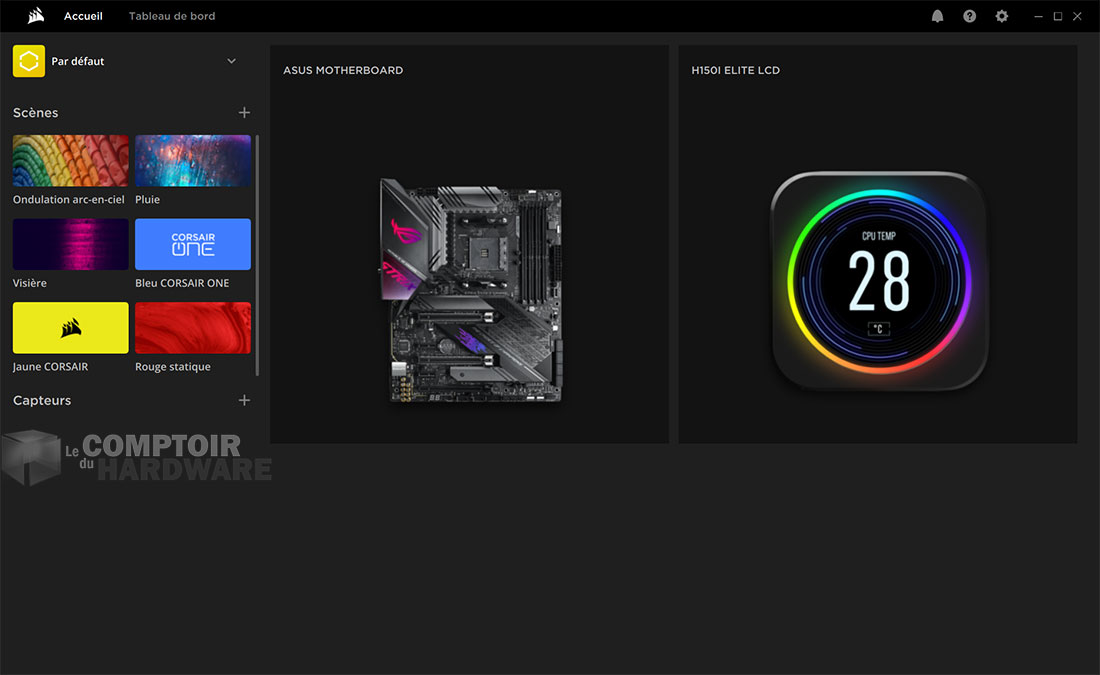Screen dimensions: 1100x675
Task: Maximize the iCUE window
Action: point(1058,16)
